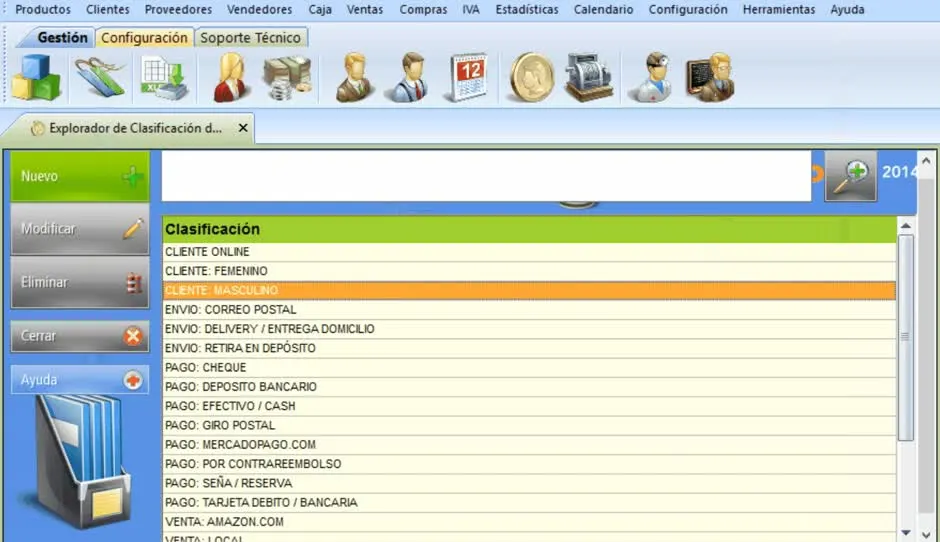
Task: Click the classification list scrollbar thumb
Action: pos(906,337)
